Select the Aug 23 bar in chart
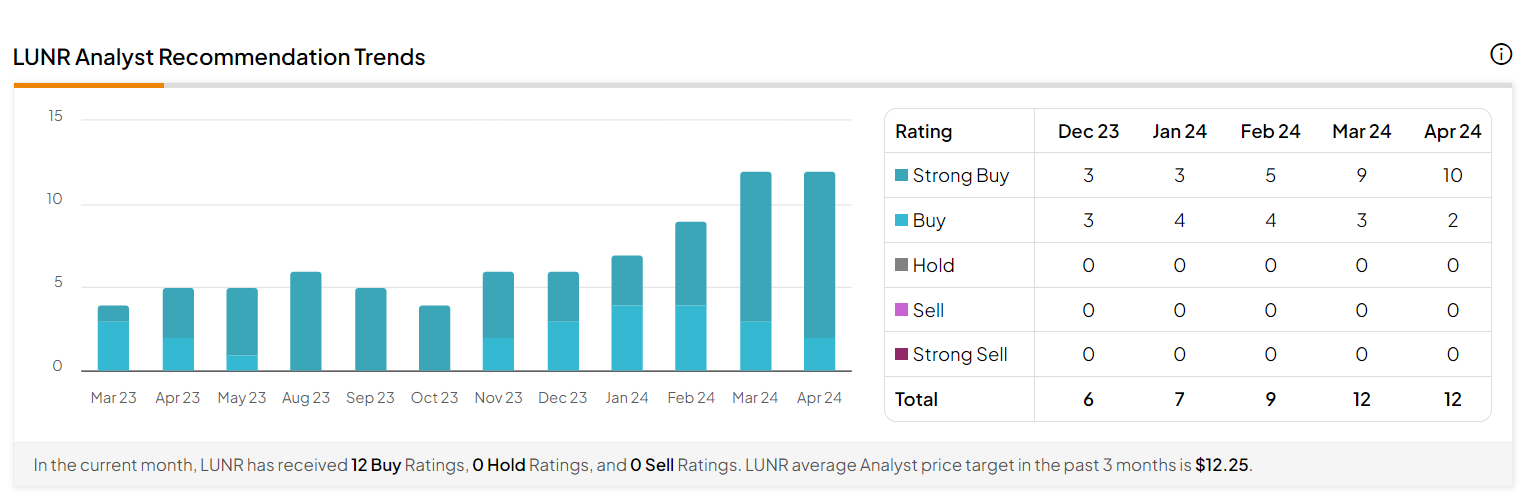 point(306,321)
